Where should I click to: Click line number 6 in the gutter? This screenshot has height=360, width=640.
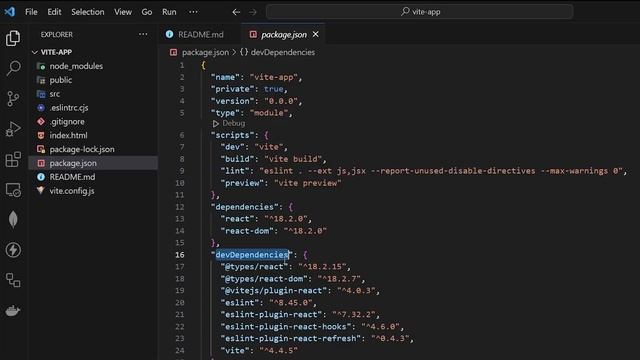pyautogui.click(x=182, y=135)
